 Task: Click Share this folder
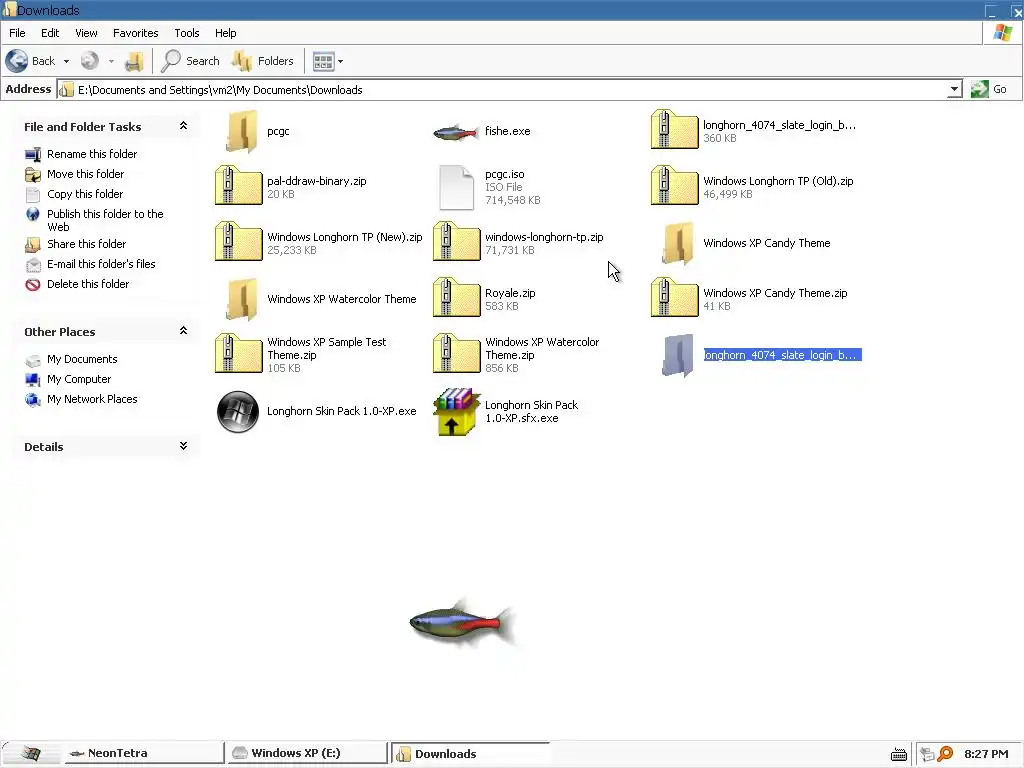86,244
